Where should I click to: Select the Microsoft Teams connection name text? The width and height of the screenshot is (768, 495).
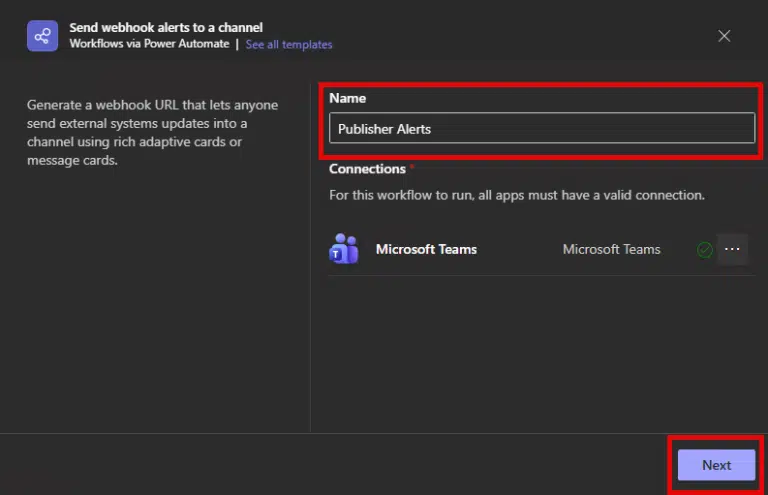611,249
